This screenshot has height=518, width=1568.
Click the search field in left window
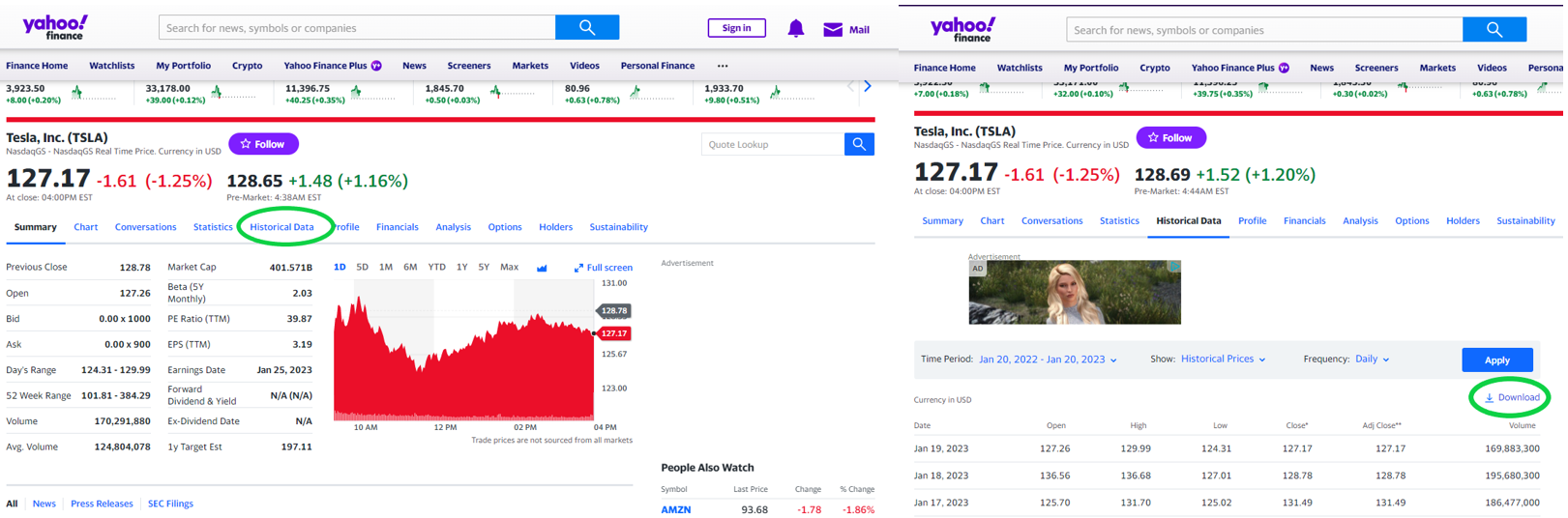coord(357,27)
